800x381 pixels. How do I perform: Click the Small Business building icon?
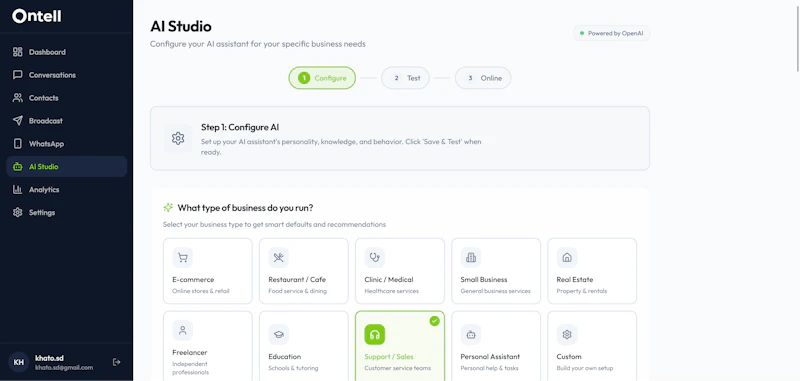471,258
